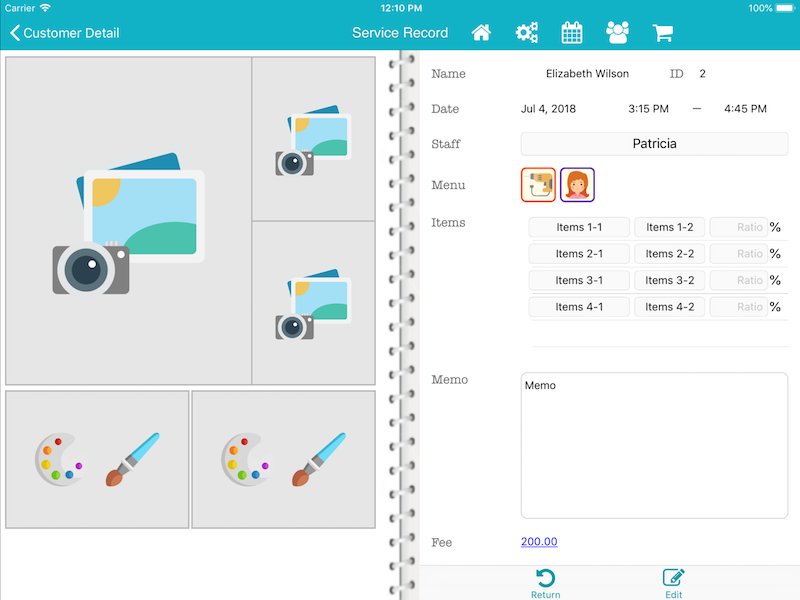Click the Ratio field for Items 1 row
The width and height of the screenshot is (800, 600).
(739, 227)
